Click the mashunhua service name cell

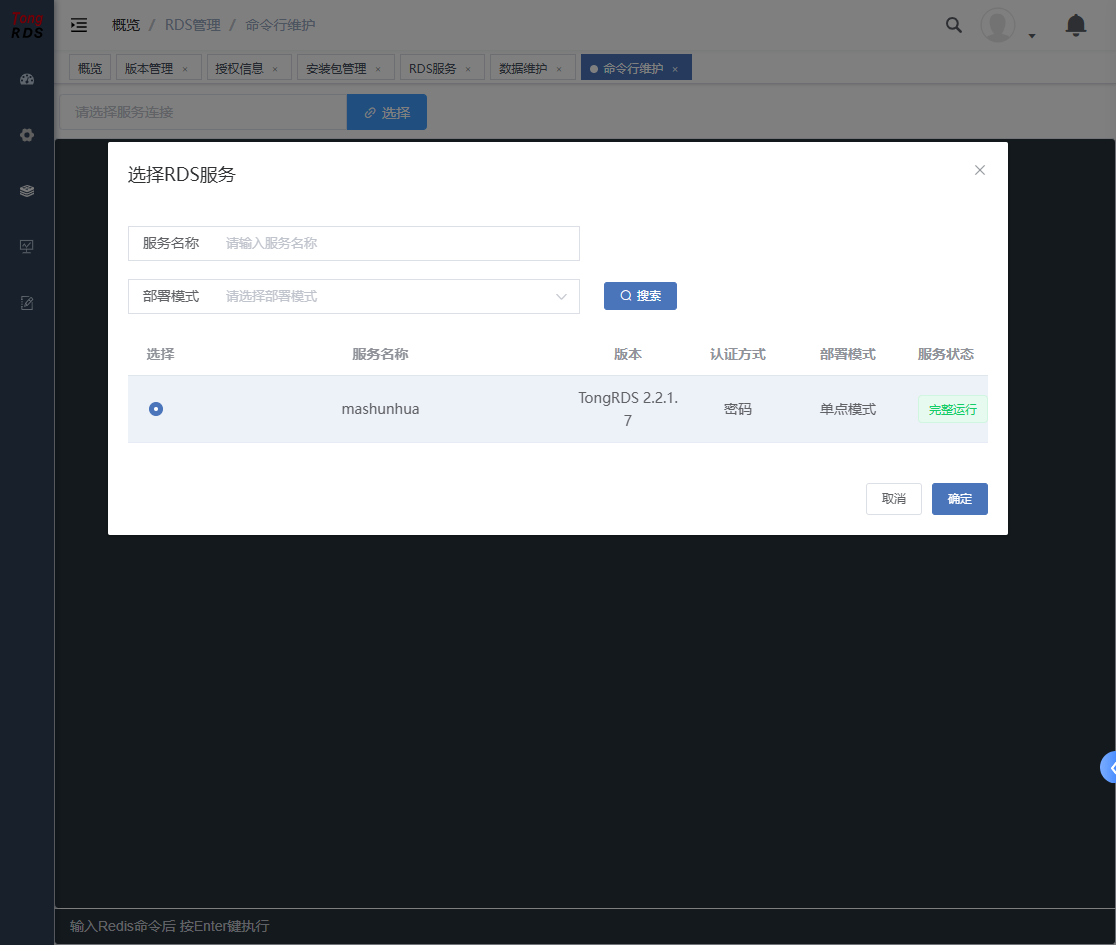[380, 409]
